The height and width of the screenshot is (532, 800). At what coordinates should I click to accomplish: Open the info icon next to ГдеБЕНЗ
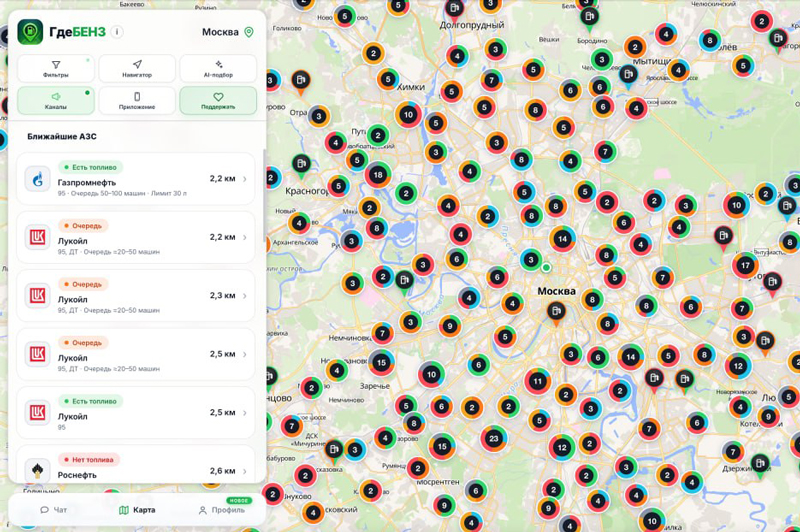[117, 32]
